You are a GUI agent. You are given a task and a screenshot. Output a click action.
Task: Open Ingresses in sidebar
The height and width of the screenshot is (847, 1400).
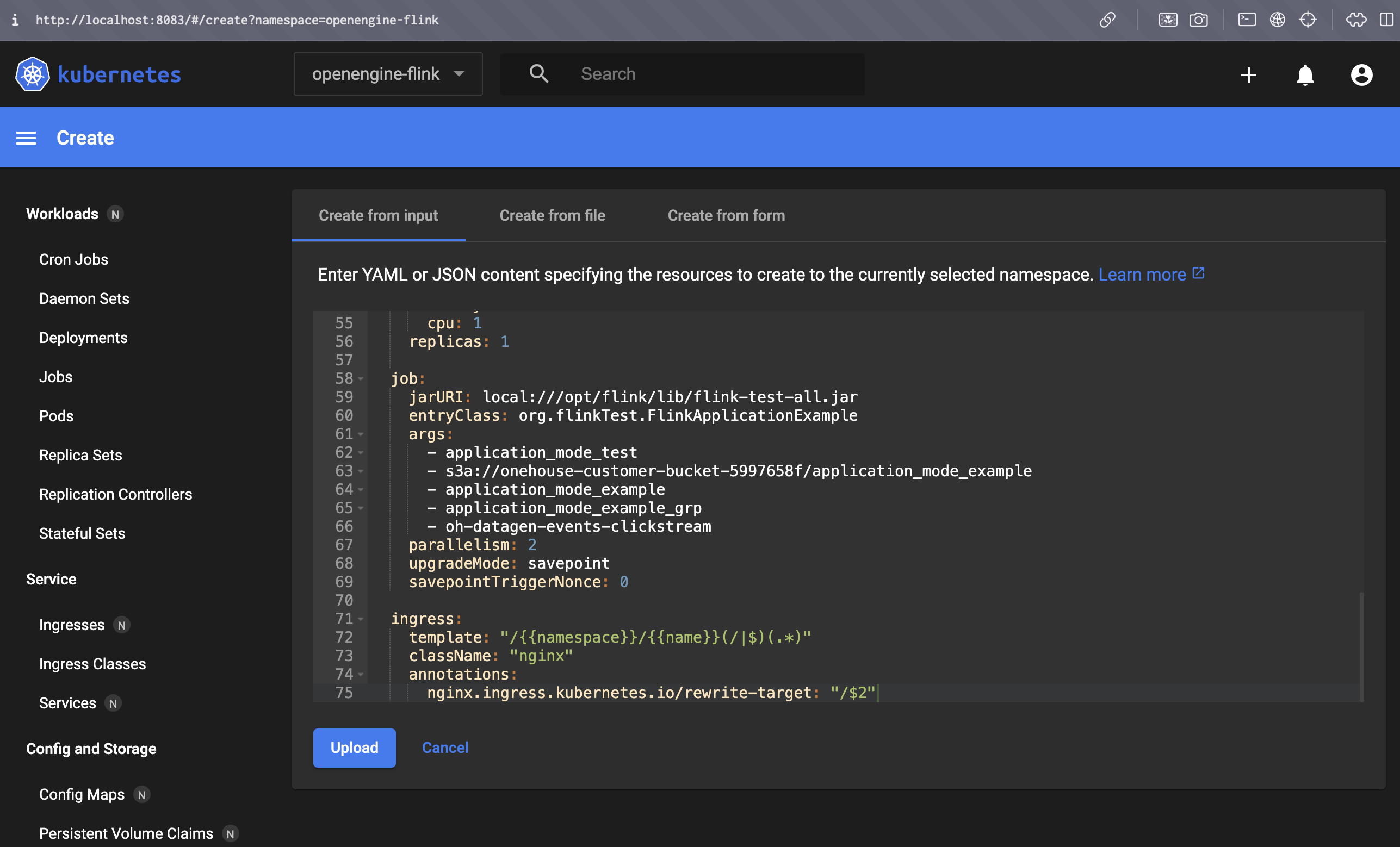(72, 625)
